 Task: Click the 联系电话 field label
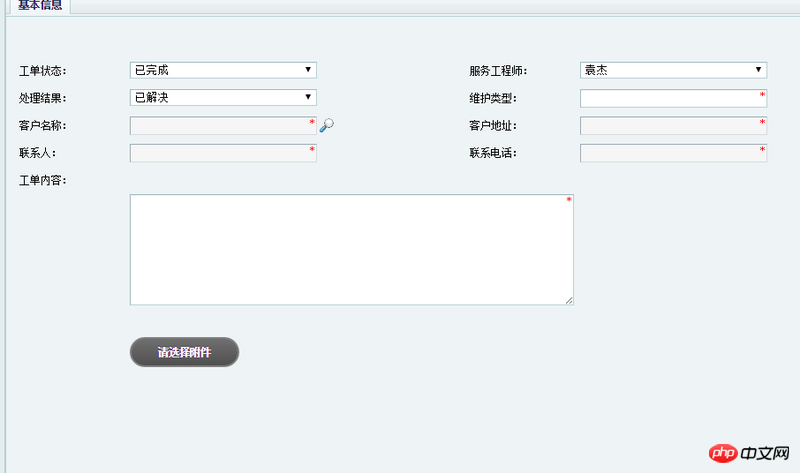point(492,154)
